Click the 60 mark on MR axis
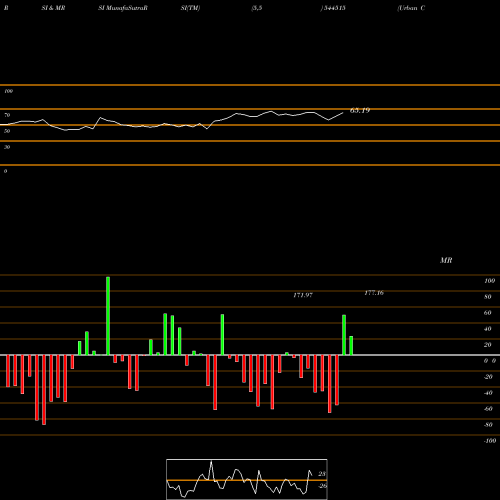 487,313
